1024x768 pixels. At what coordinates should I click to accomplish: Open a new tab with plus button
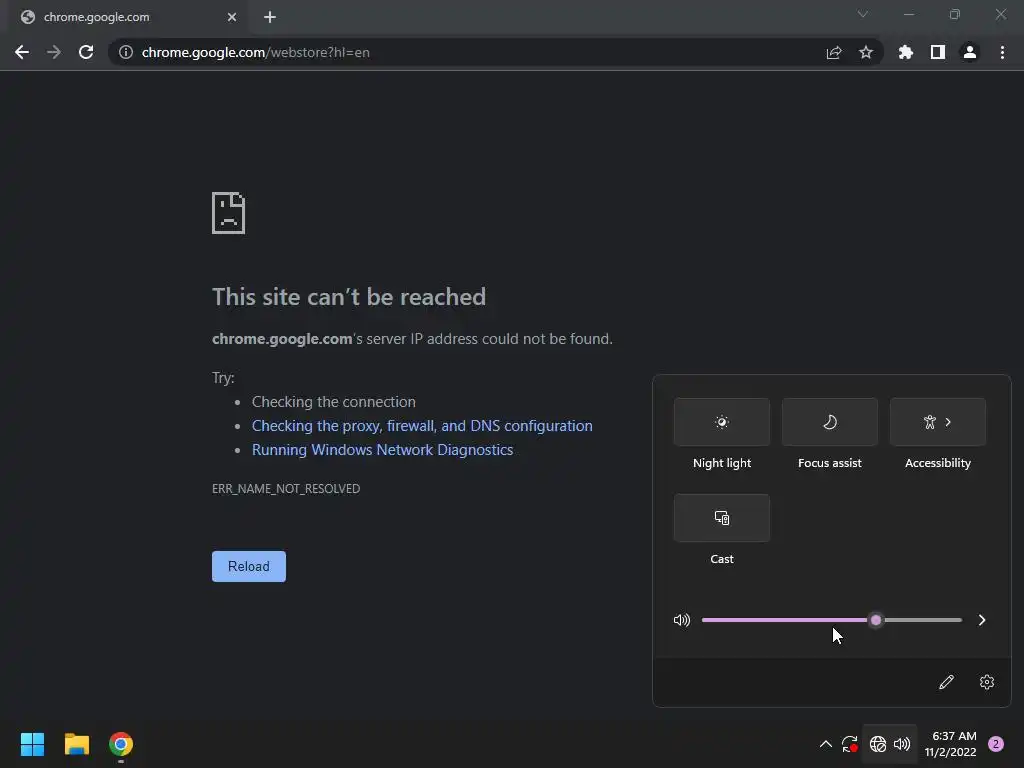click(x=270, y=17)
